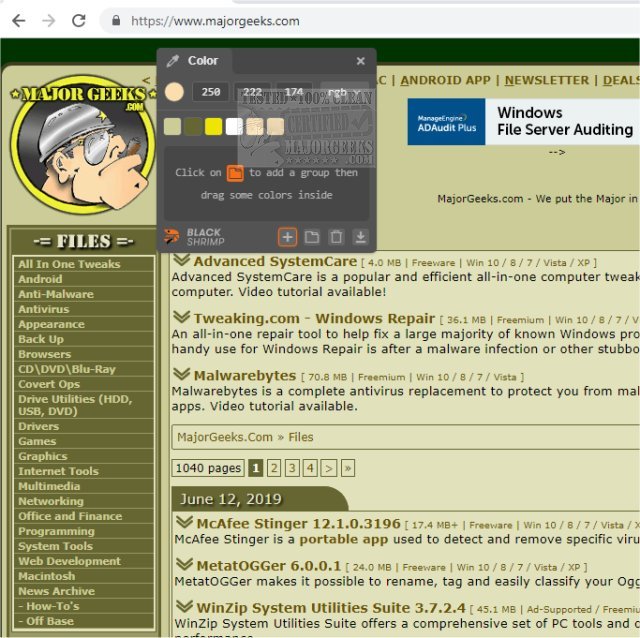This screenshot has width=640, height=638.
Task: Click chevron icon beside Advanced SystemCare
Action: [181, 260]
